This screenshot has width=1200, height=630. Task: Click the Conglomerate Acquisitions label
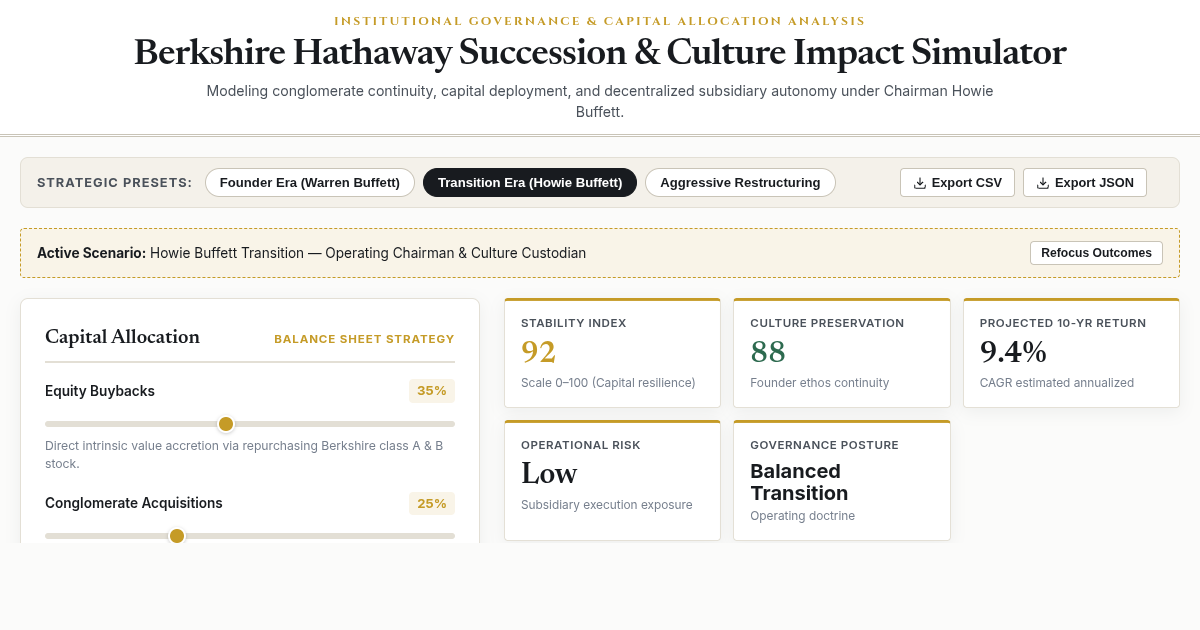point(134,503)
